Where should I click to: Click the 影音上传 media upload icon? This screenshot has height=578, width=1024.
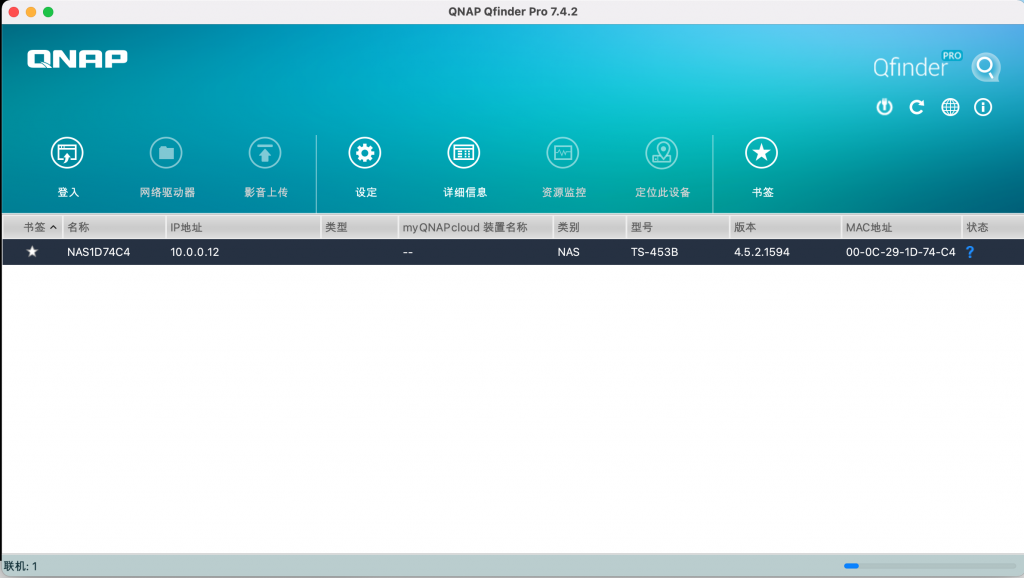tap(265, 153)
